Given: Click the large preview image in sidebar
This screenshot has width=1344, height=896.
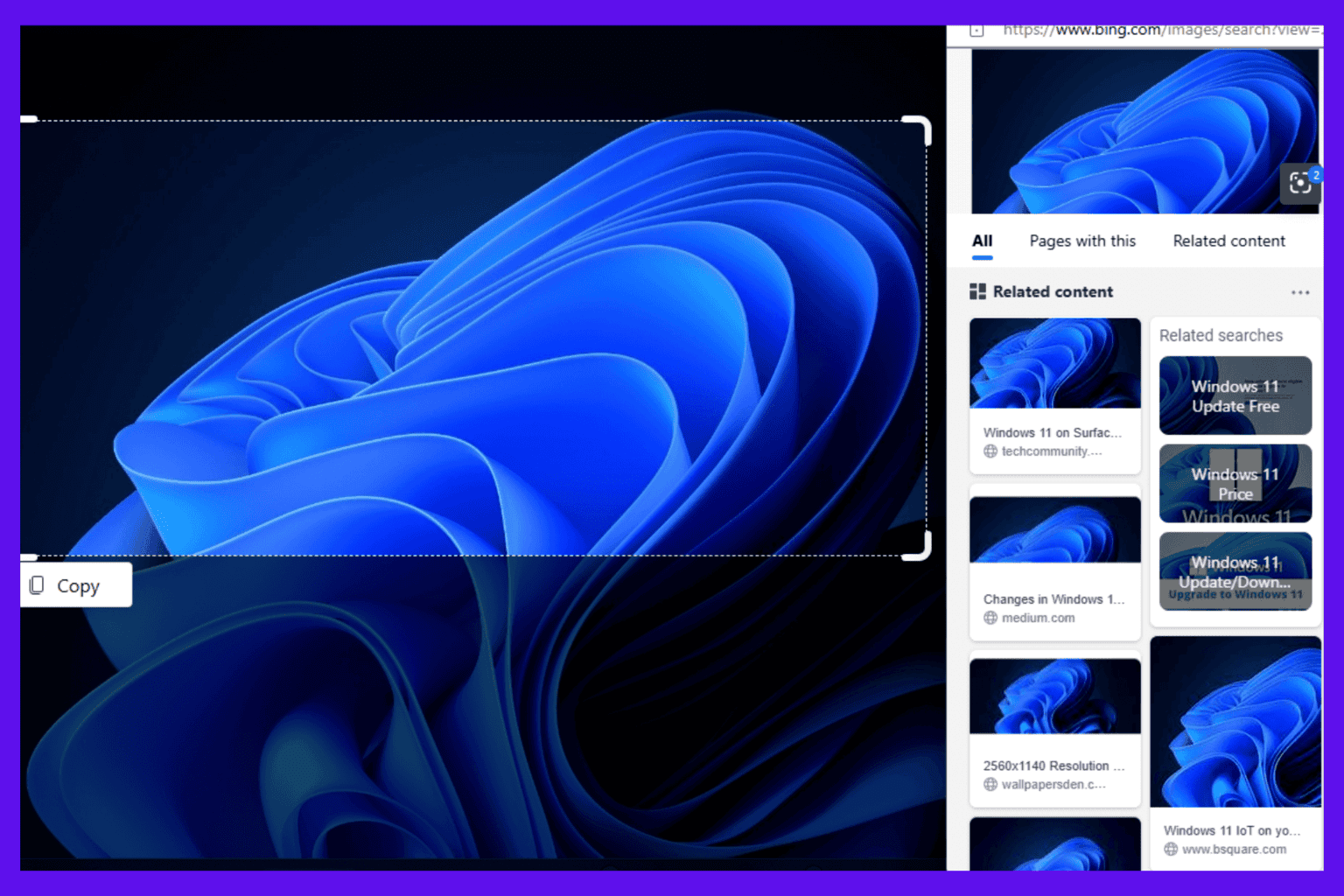Looking at the screenshot, I should pyautogui.click(x=1144, y=131).
